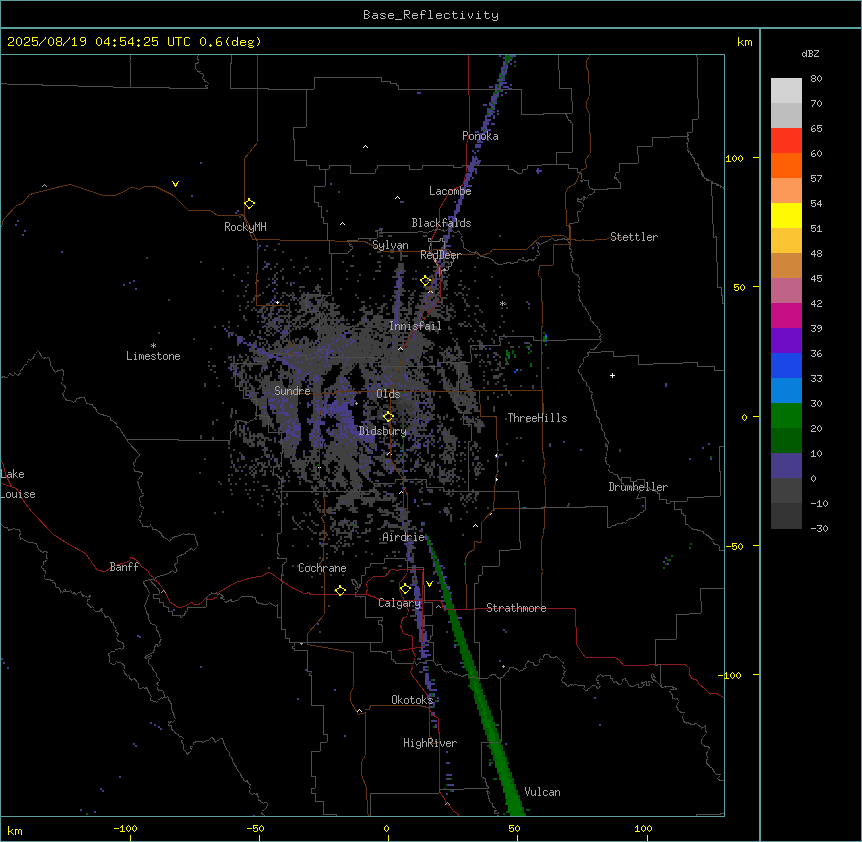Click the Okotoks city label
The height and width of the screenshot is (842, 862).
(x=412, y=700)
